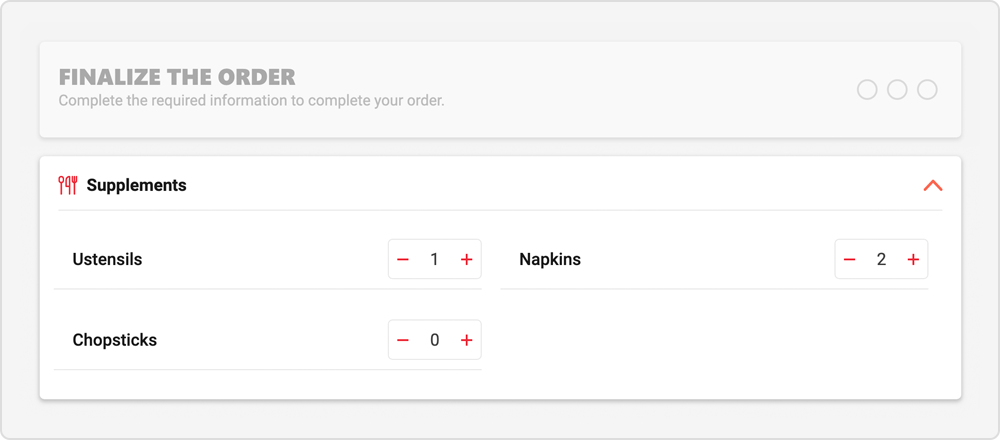Decrease the Napkins quantity
The image size is (1000, 440).
pos(850,260)
